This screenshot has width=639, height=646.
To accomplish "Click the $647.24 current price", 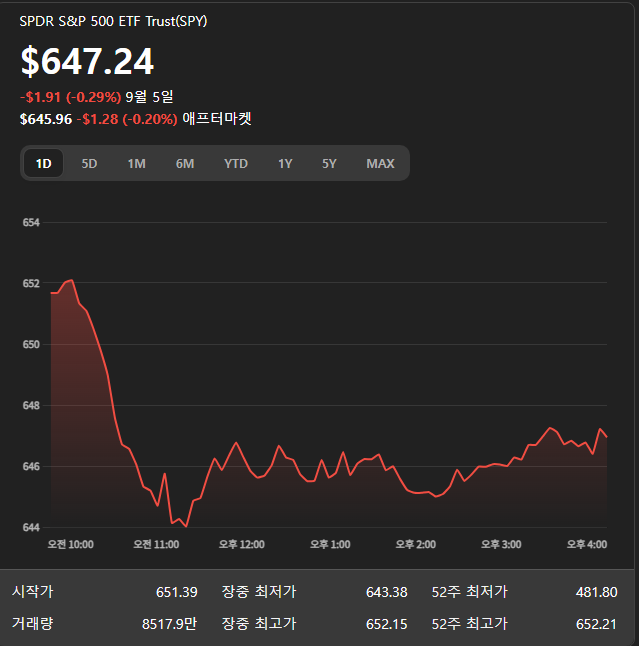I will pos(87,61).
